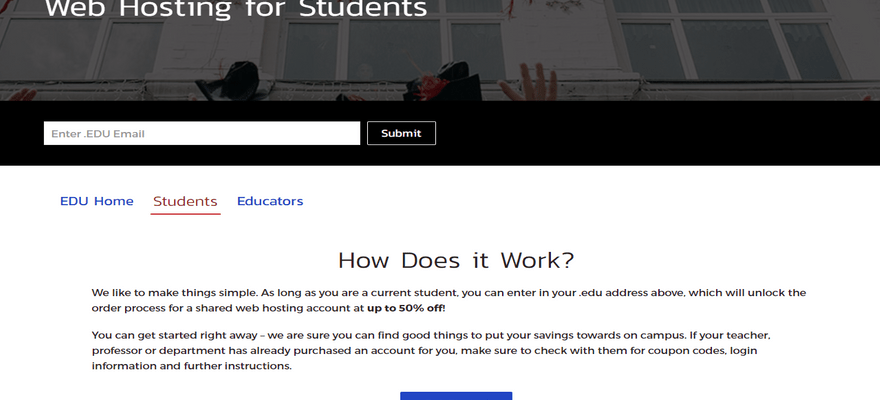Click the bold "up to 50% off" text
Screen dimensions: 880x400
405,308
